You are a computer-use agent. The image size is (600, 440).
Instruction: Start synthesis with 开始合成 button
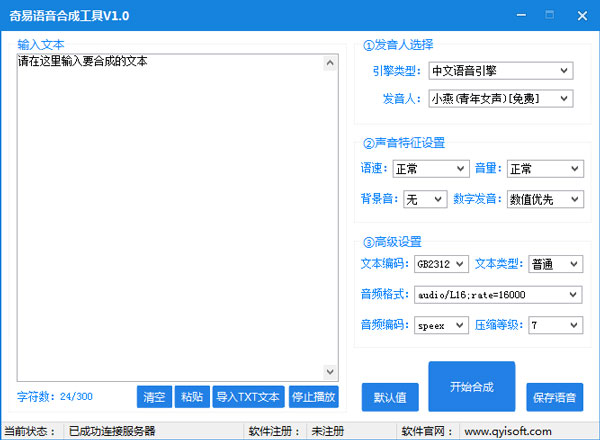472,386
